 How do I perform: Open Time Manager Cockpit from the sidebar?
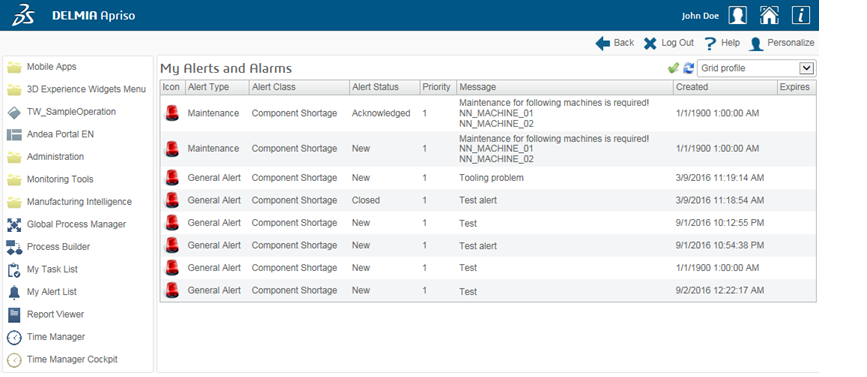click(72, 359)
